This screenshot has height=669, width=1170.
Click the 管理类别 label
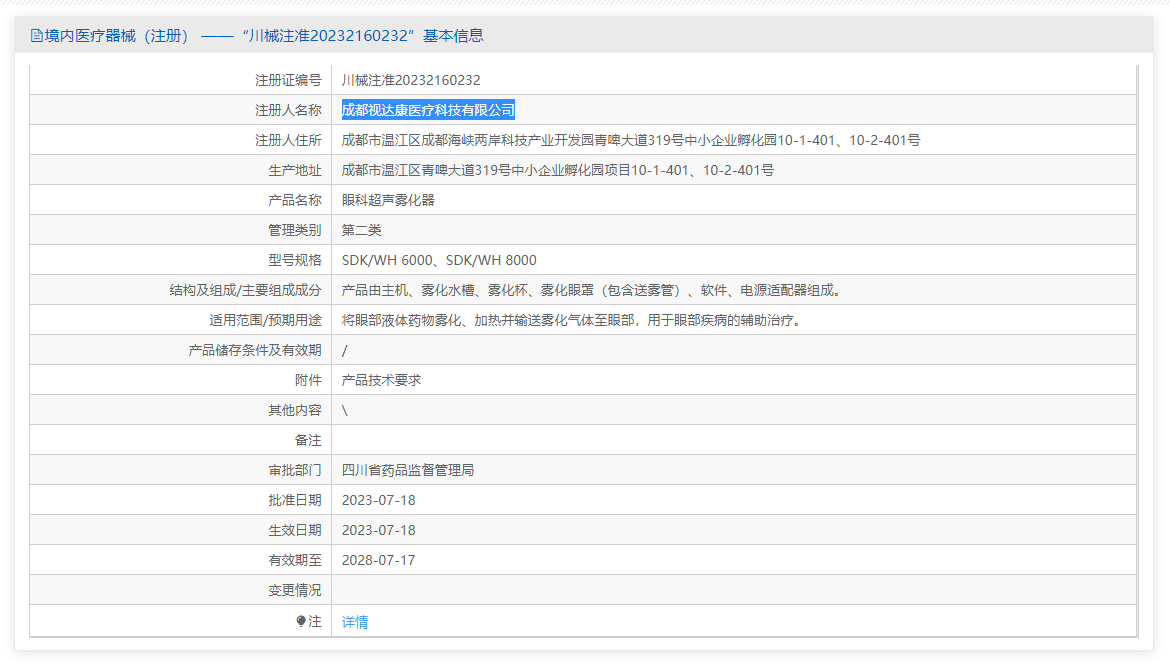pos(295,230)
